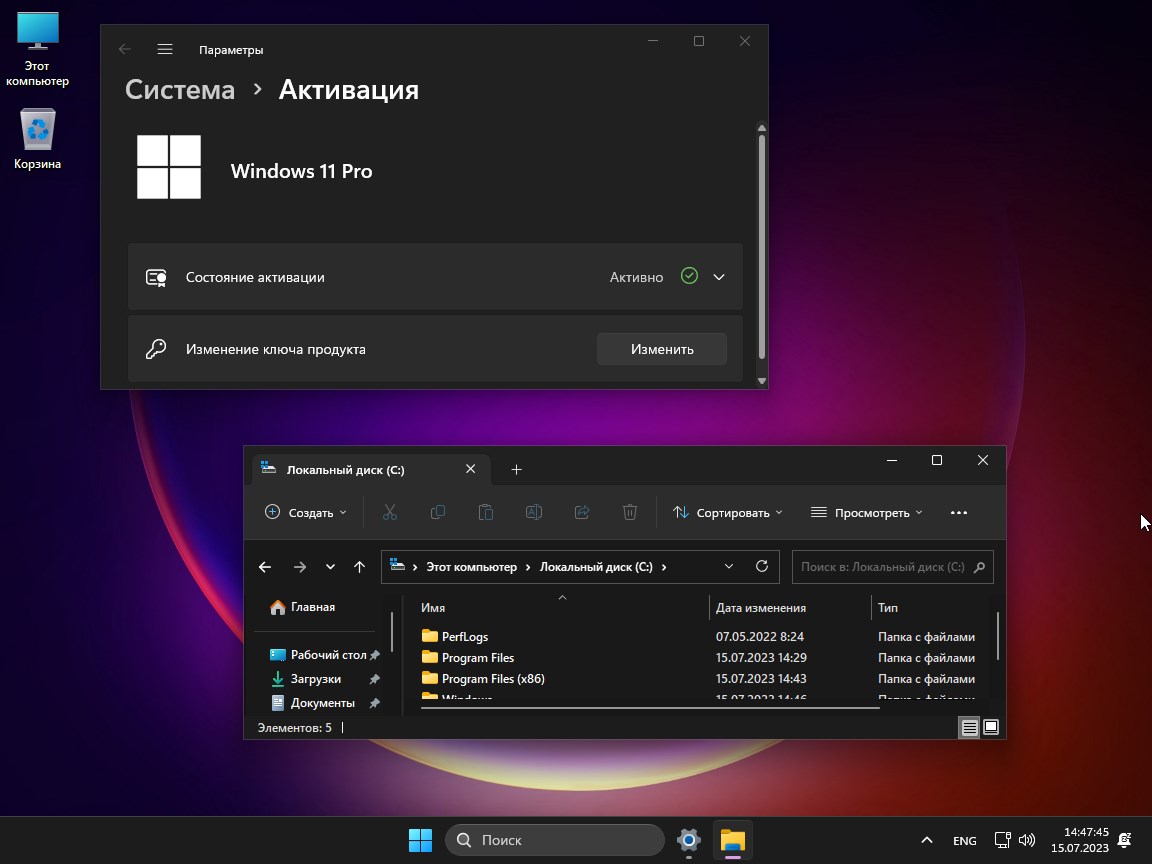Image resolution: width=1152 pixels, height=864 pixels.
Task: Click the Delete trash icon in Explorer toolbar
Action: [x=630, y=512]
